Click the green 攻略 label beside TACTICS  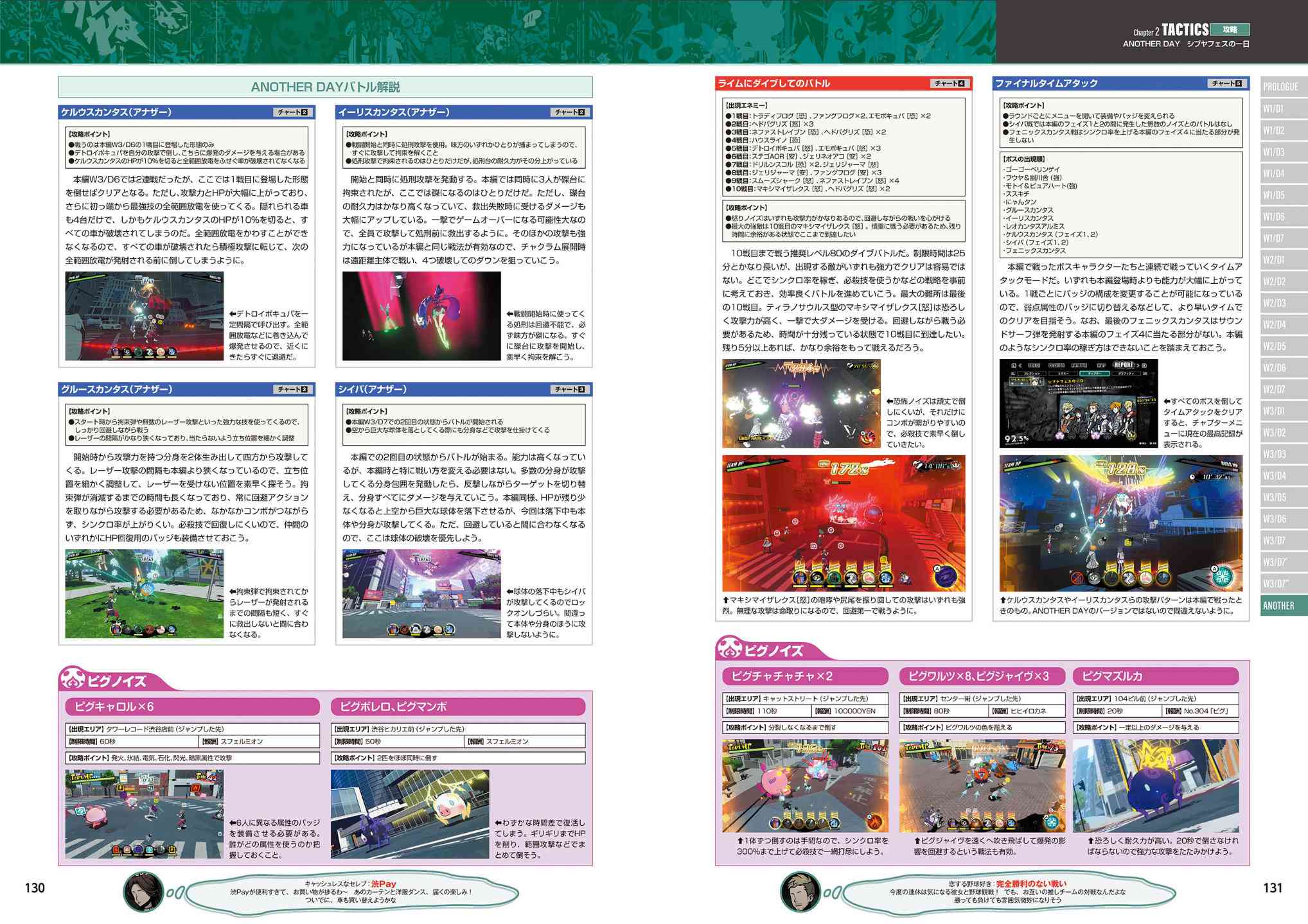[x=1230, y=30]
